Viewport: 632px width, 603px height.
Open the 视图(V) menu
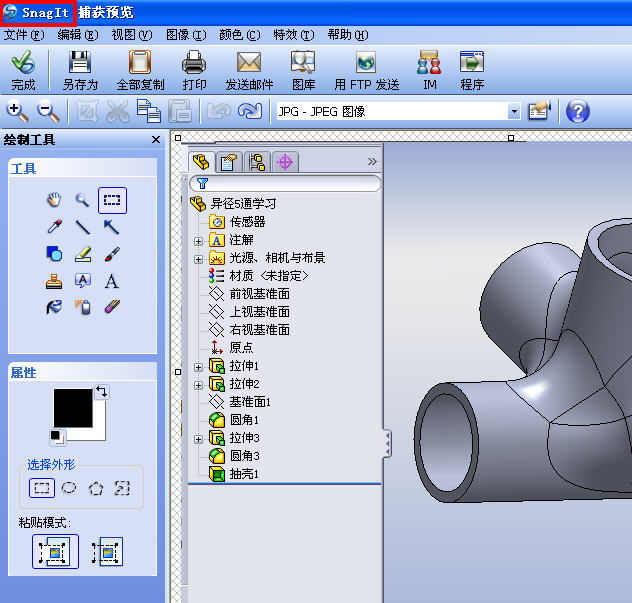point(132,35)
